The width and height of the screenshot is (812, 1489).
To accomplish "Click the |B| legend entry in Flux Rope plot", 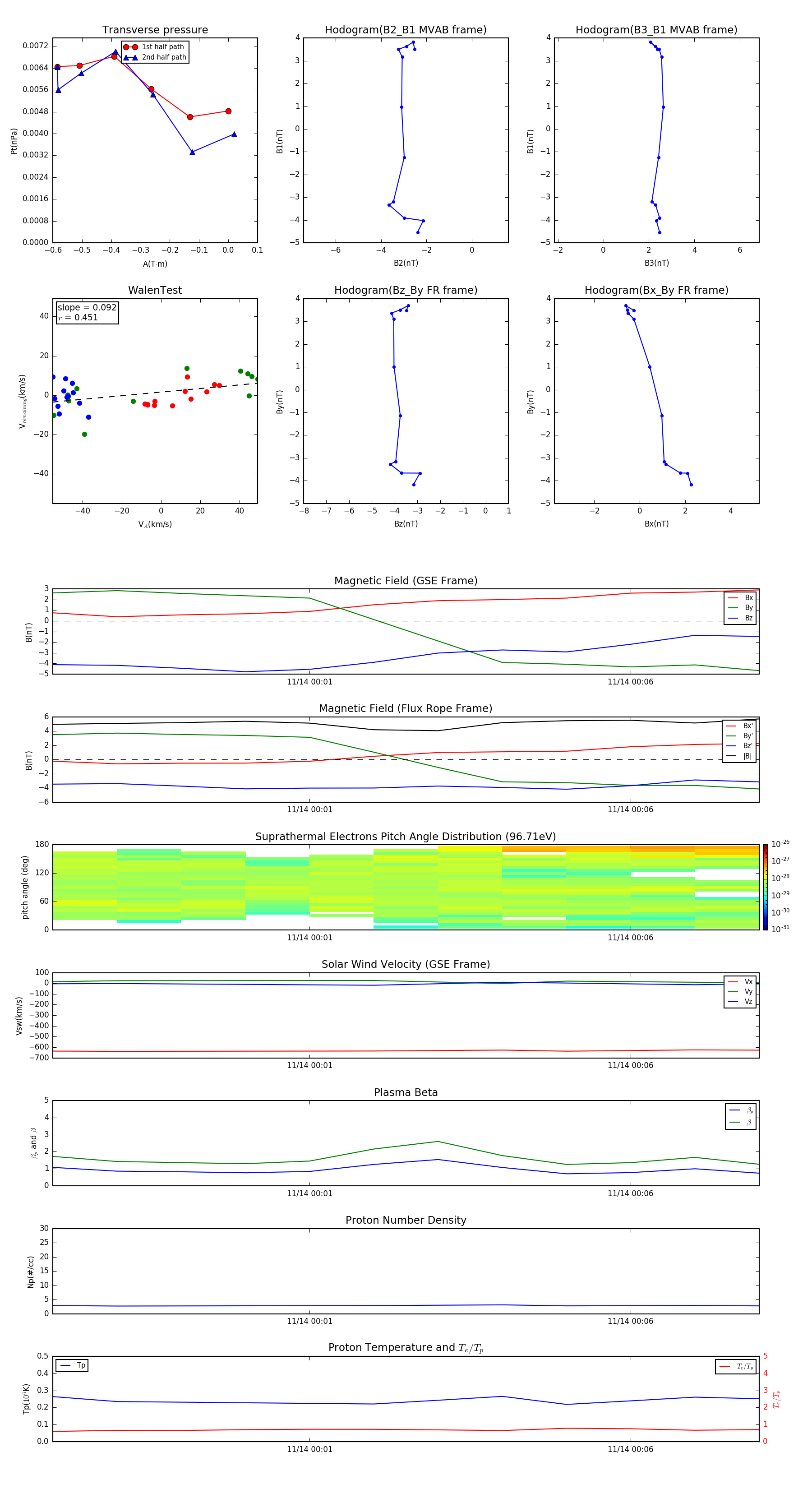I will click(x=739, y=756).
